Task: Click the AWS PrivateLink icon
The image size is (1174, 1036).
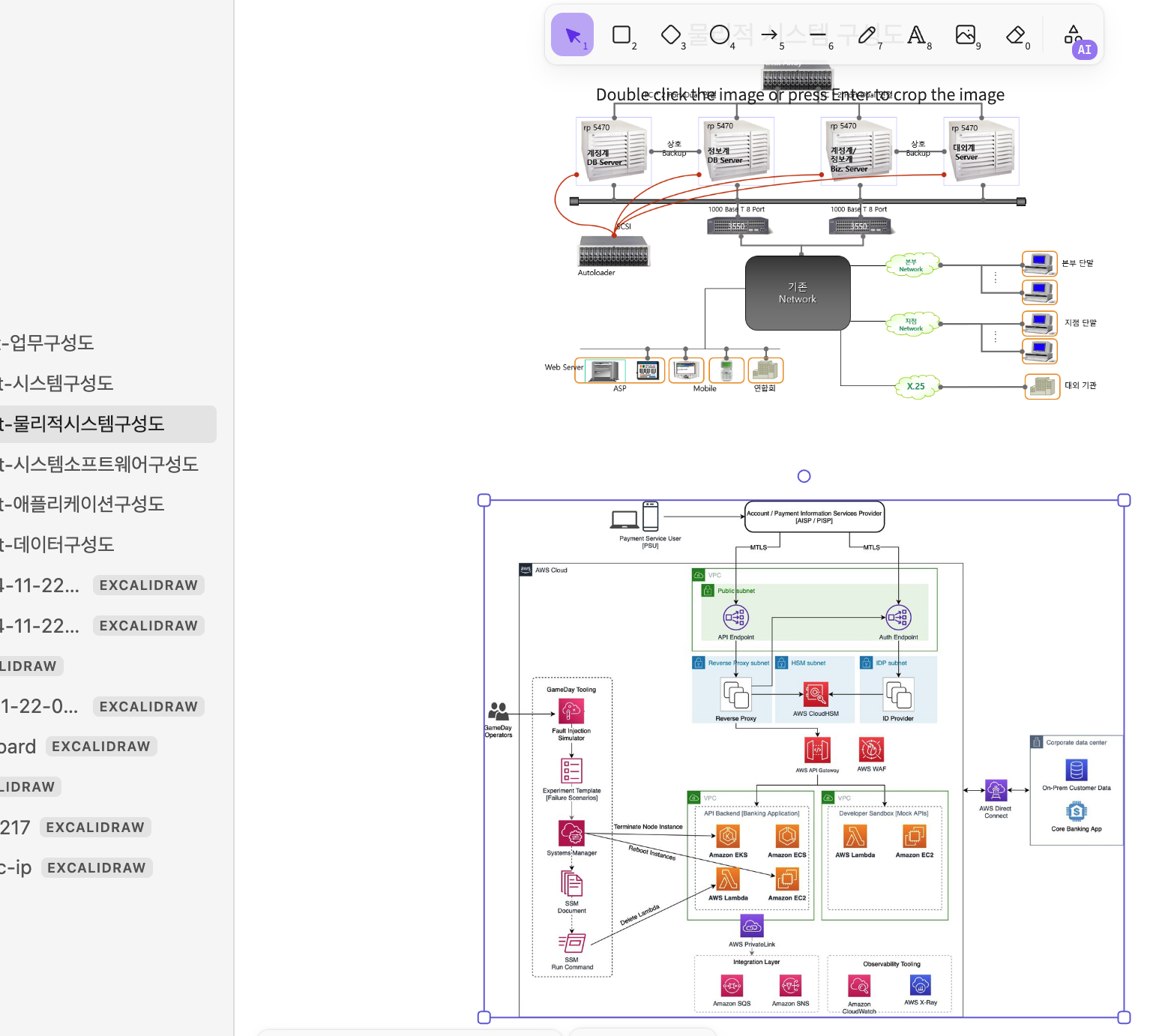Action: pos(752,927)
